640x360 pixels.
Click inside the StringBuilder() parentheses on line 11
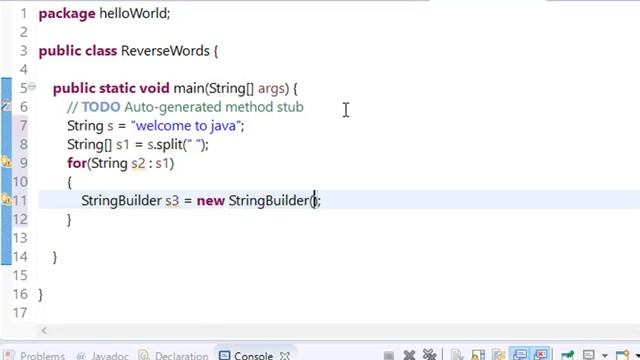pos(314,201)
